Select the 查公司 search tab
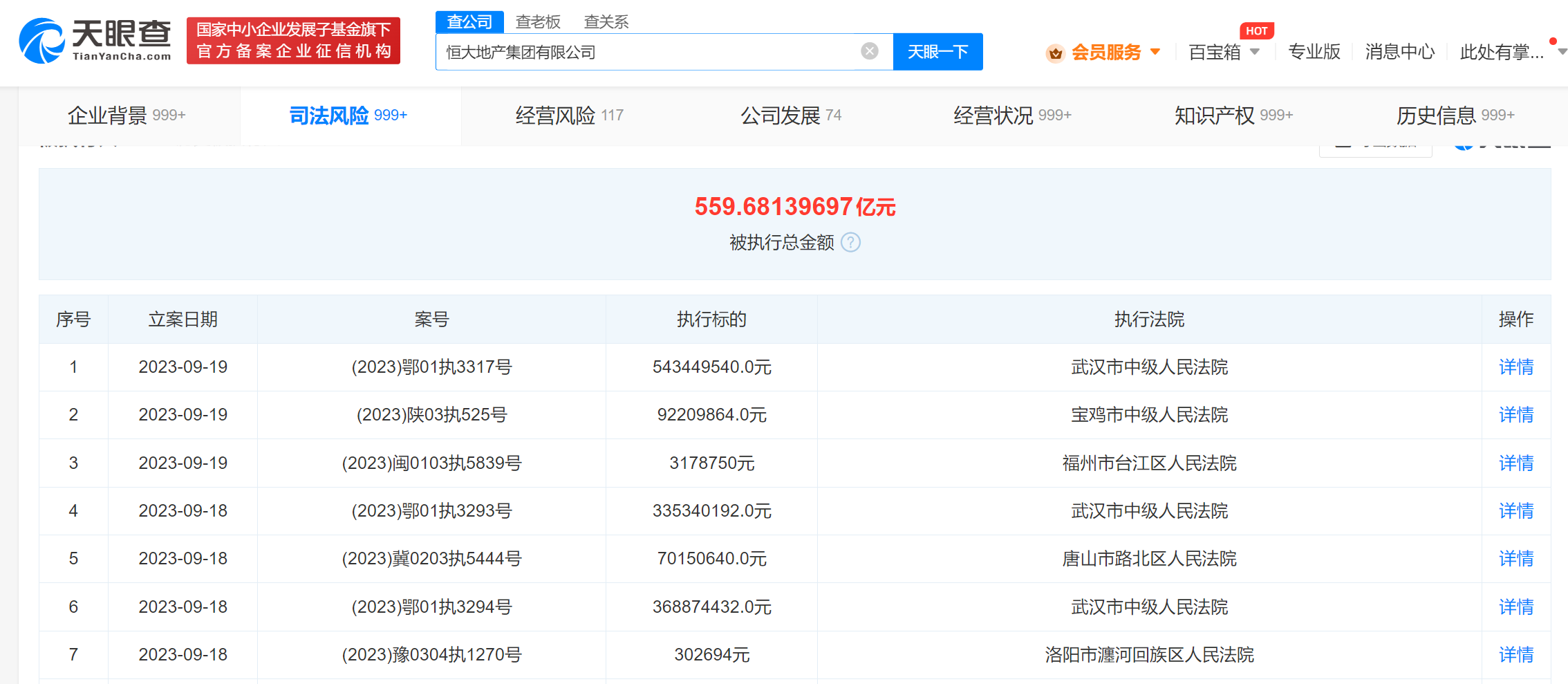Image resolution: width=1568 pixels, height=684 pixels. [469, 21]
